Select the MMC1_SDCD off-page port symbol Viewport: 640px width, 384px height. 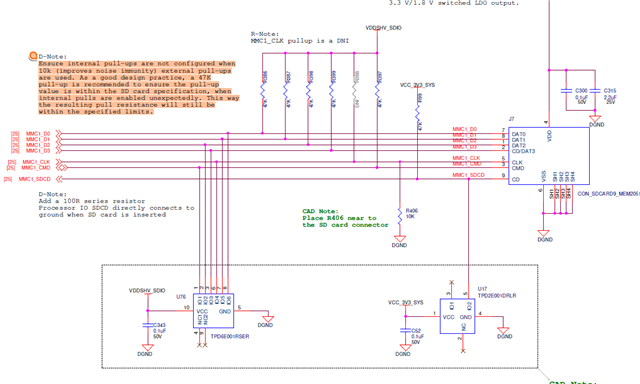(x=60, y=179)
